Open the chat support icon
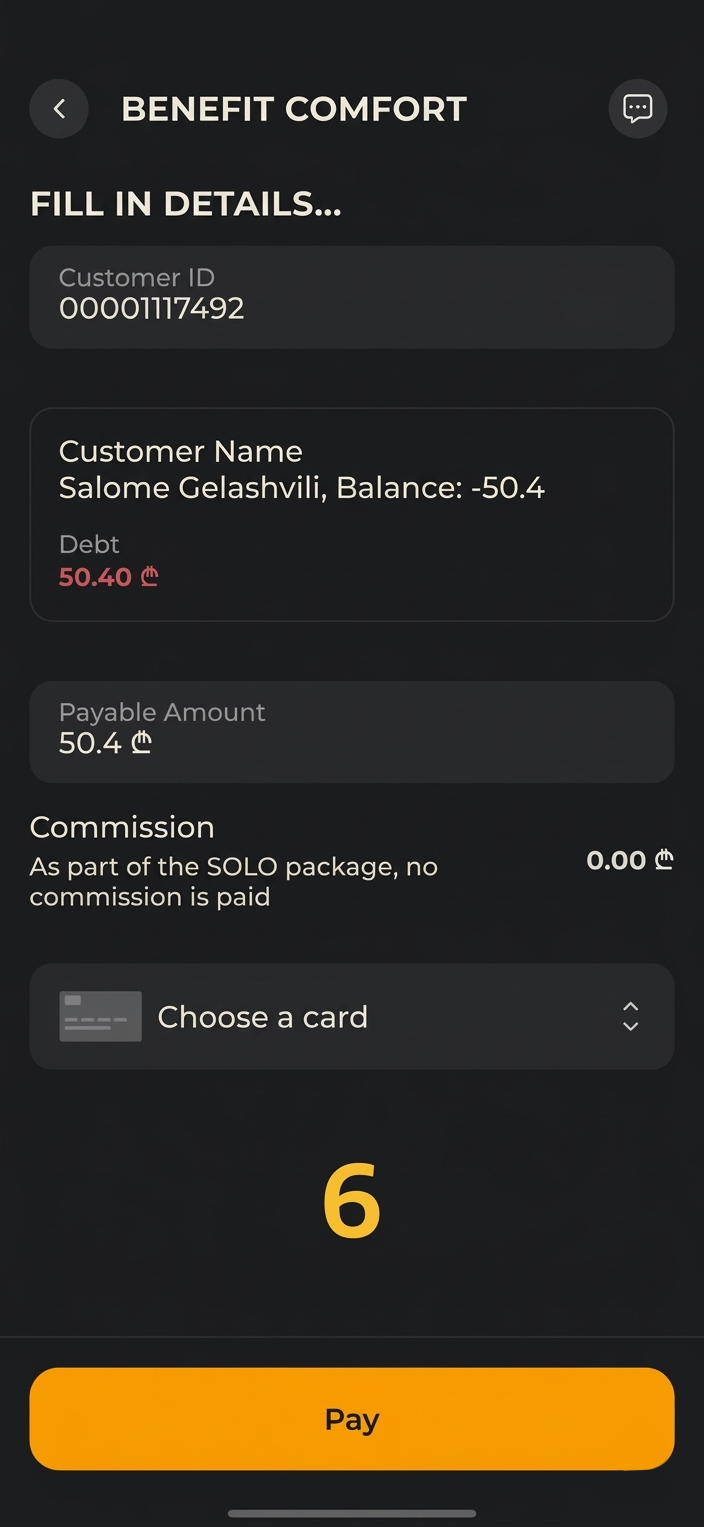 click(637, 108)
